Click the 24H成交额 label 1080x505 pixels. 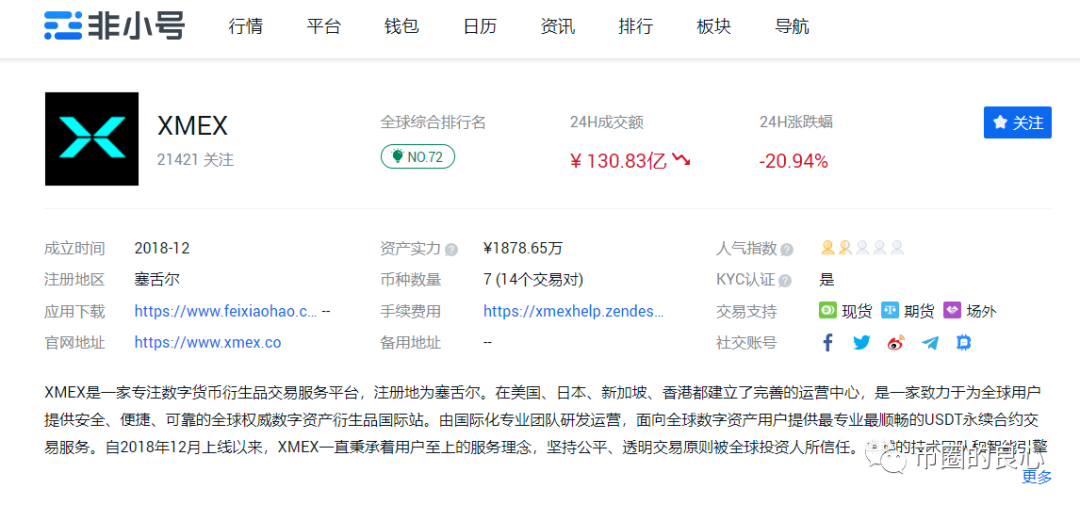(x=606, y=123)
